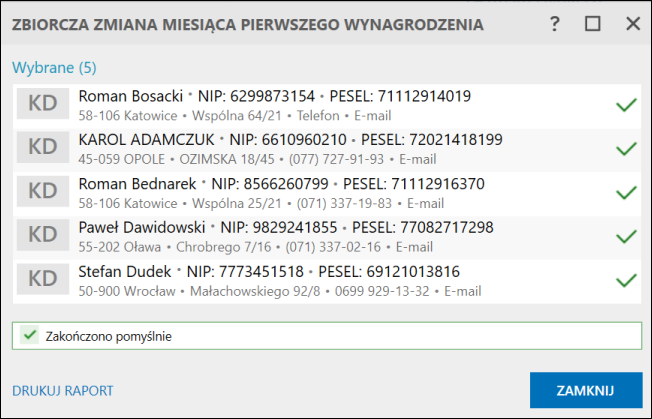The image size is (652, 419).
Task: Click green checkmark beside Roman Bosacki
Action: (x=627, y=104)
